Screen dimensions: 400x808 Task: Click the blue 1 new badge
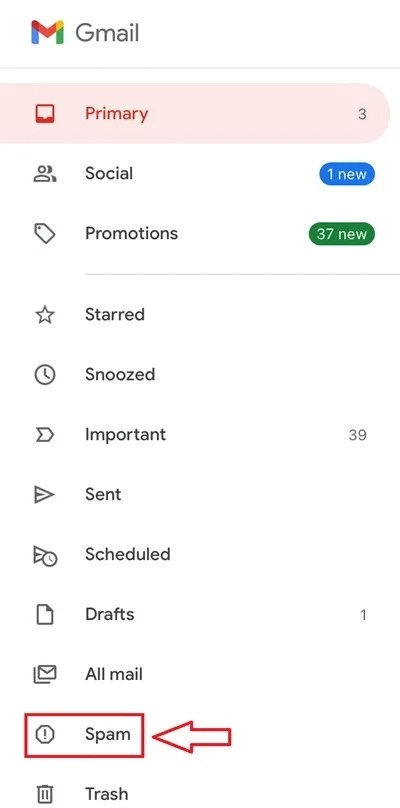[347, 174]
